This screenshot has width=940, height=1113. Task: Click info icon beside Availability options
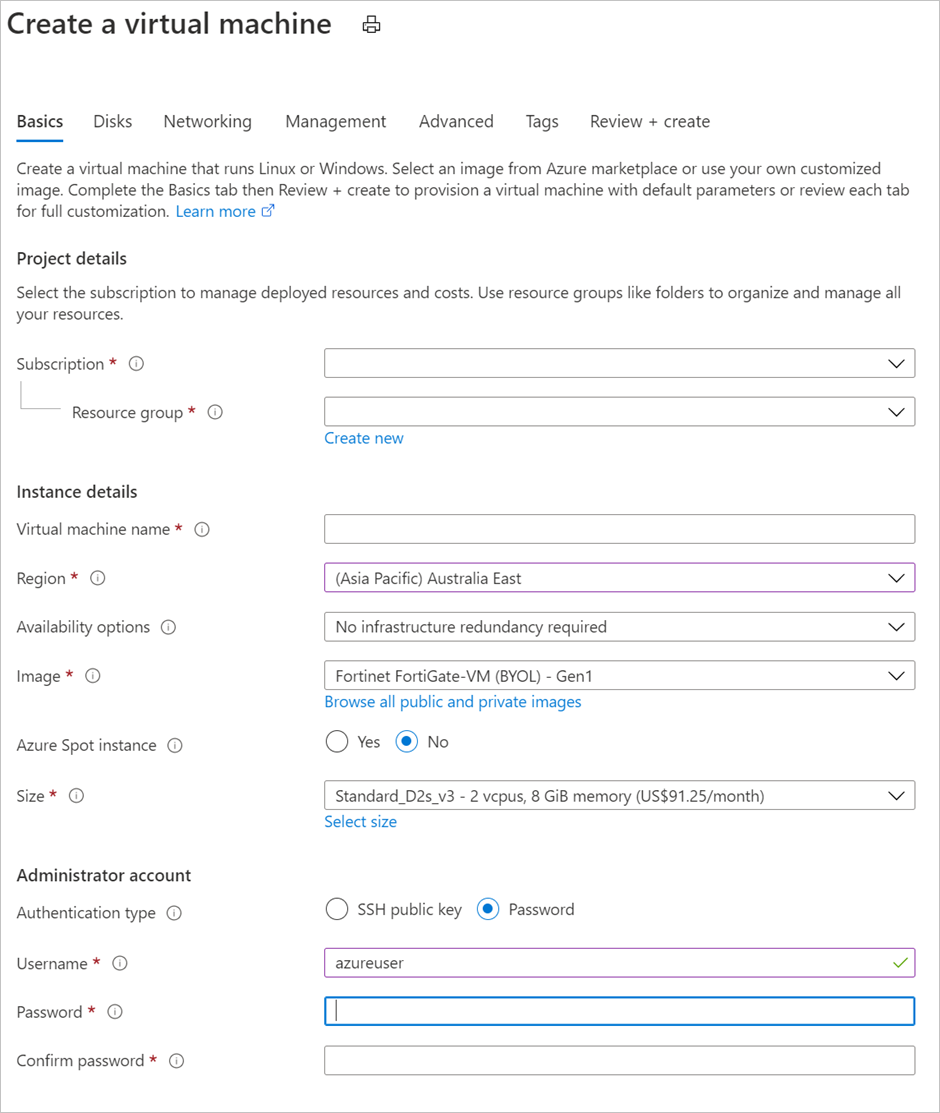click(x=168, y=627)
